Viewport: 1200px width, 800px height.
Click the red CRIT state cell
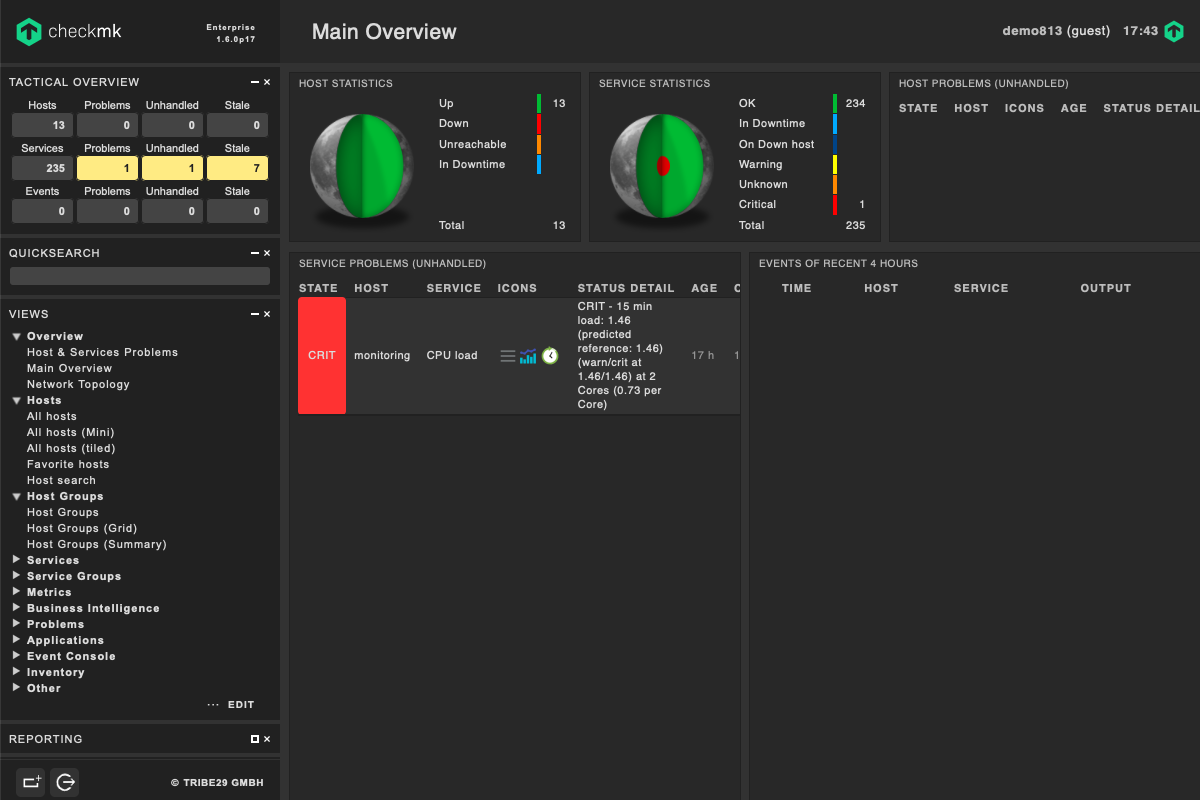pyautogui.click(x=322, y=356)
